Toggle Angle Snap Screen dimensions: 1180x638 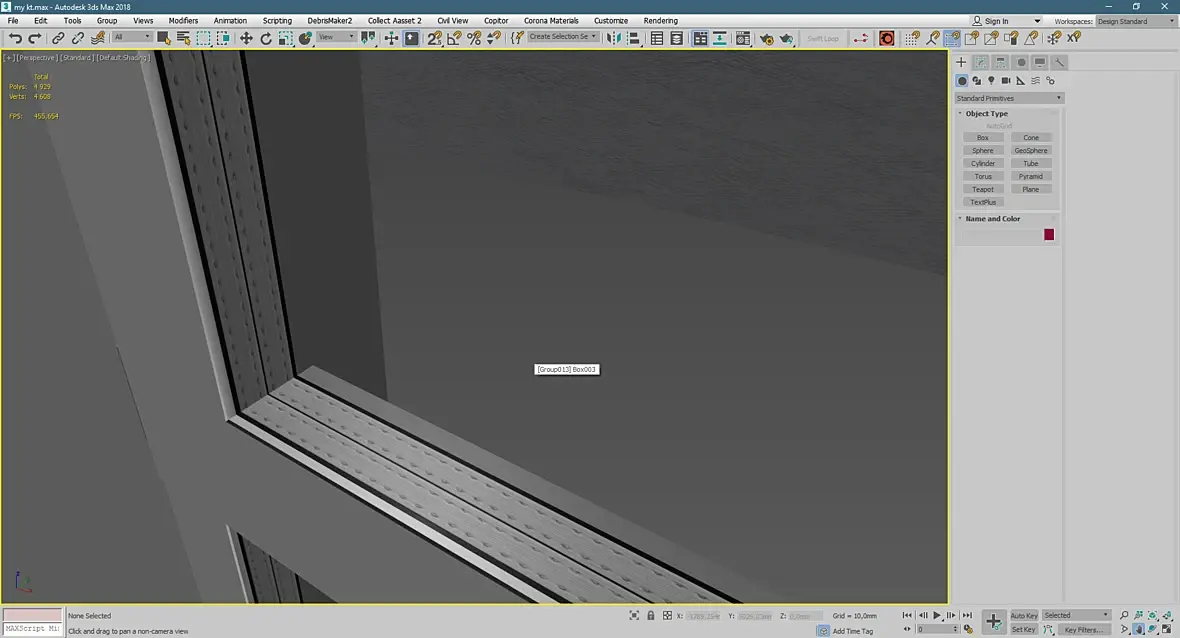point(455,38)
